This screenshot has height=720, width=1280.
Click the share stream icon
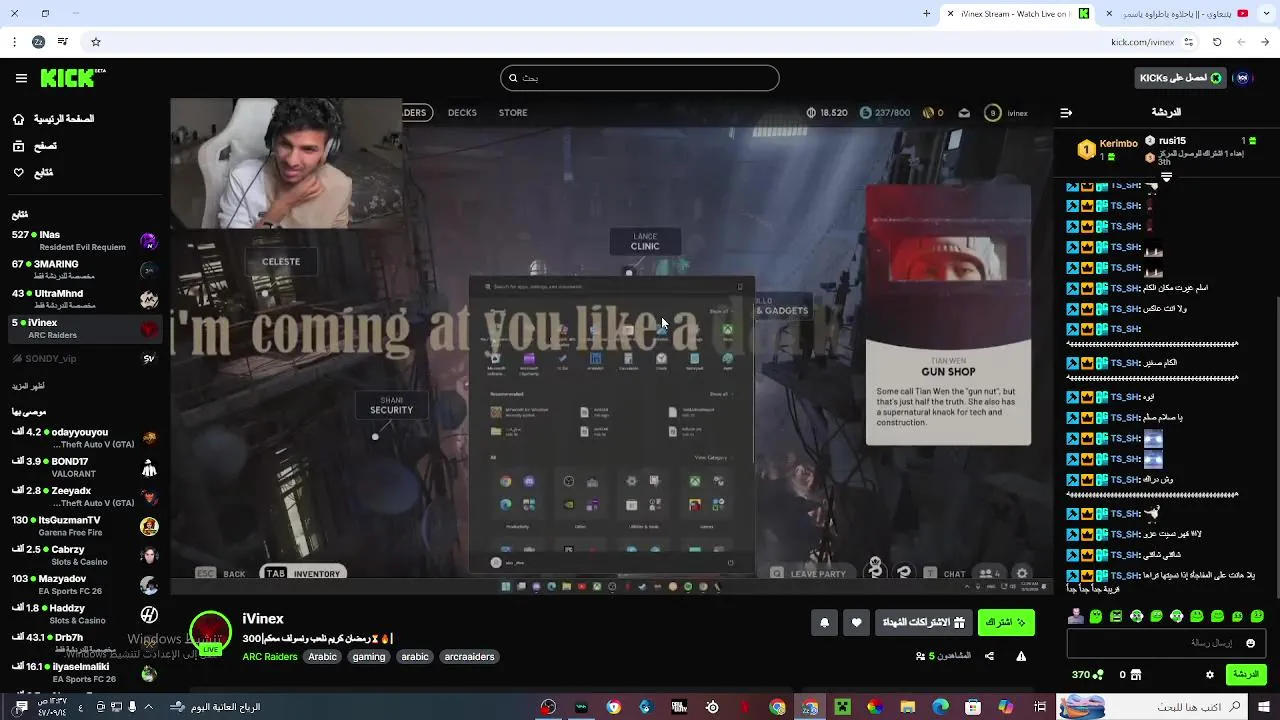coord(989,657)
